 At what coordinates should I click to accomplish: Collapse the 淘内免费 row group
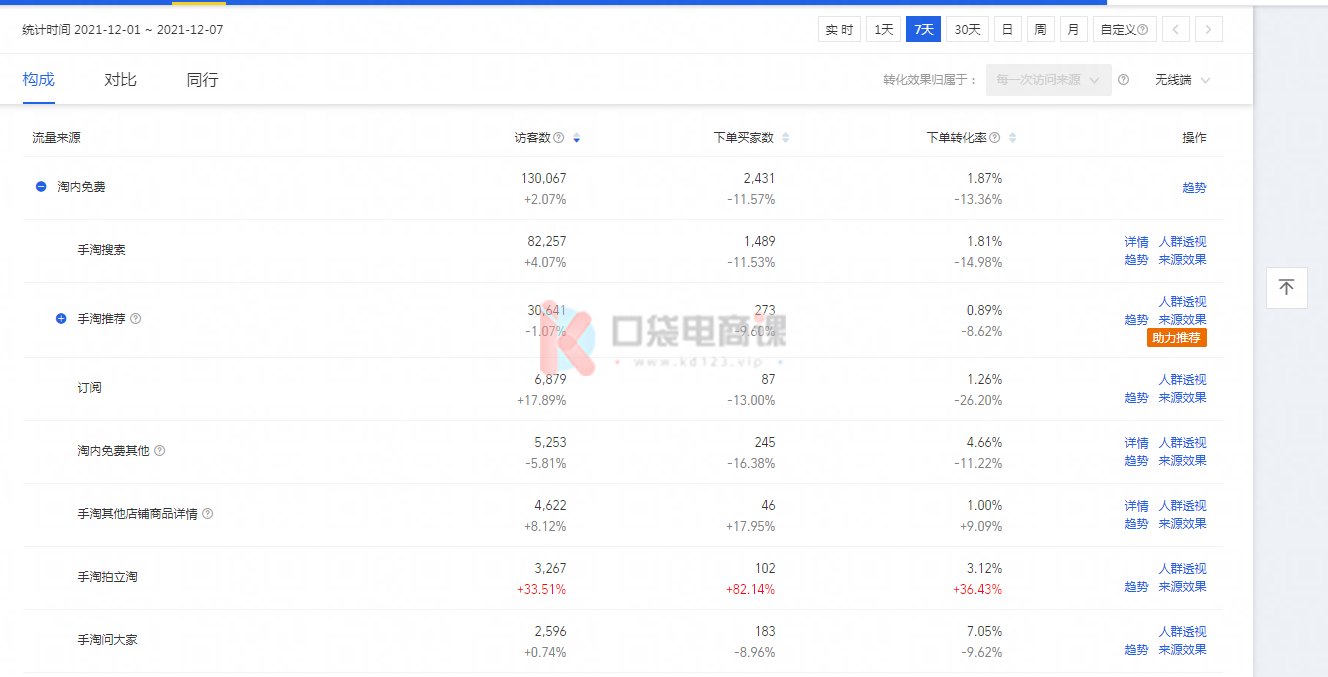(41, 187)
